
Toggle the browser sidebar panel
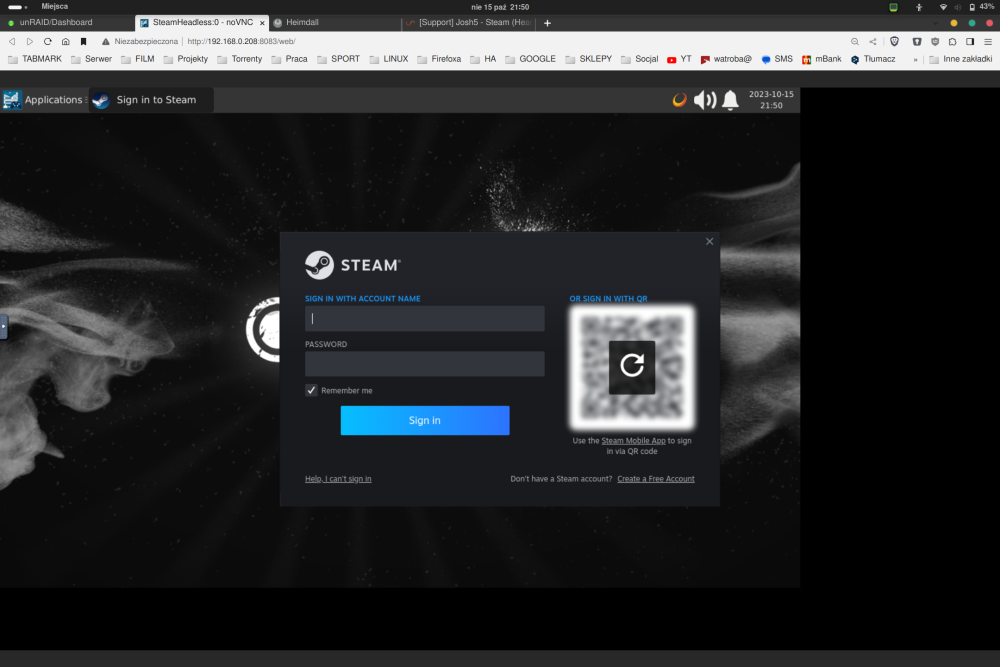coord(970,41)
